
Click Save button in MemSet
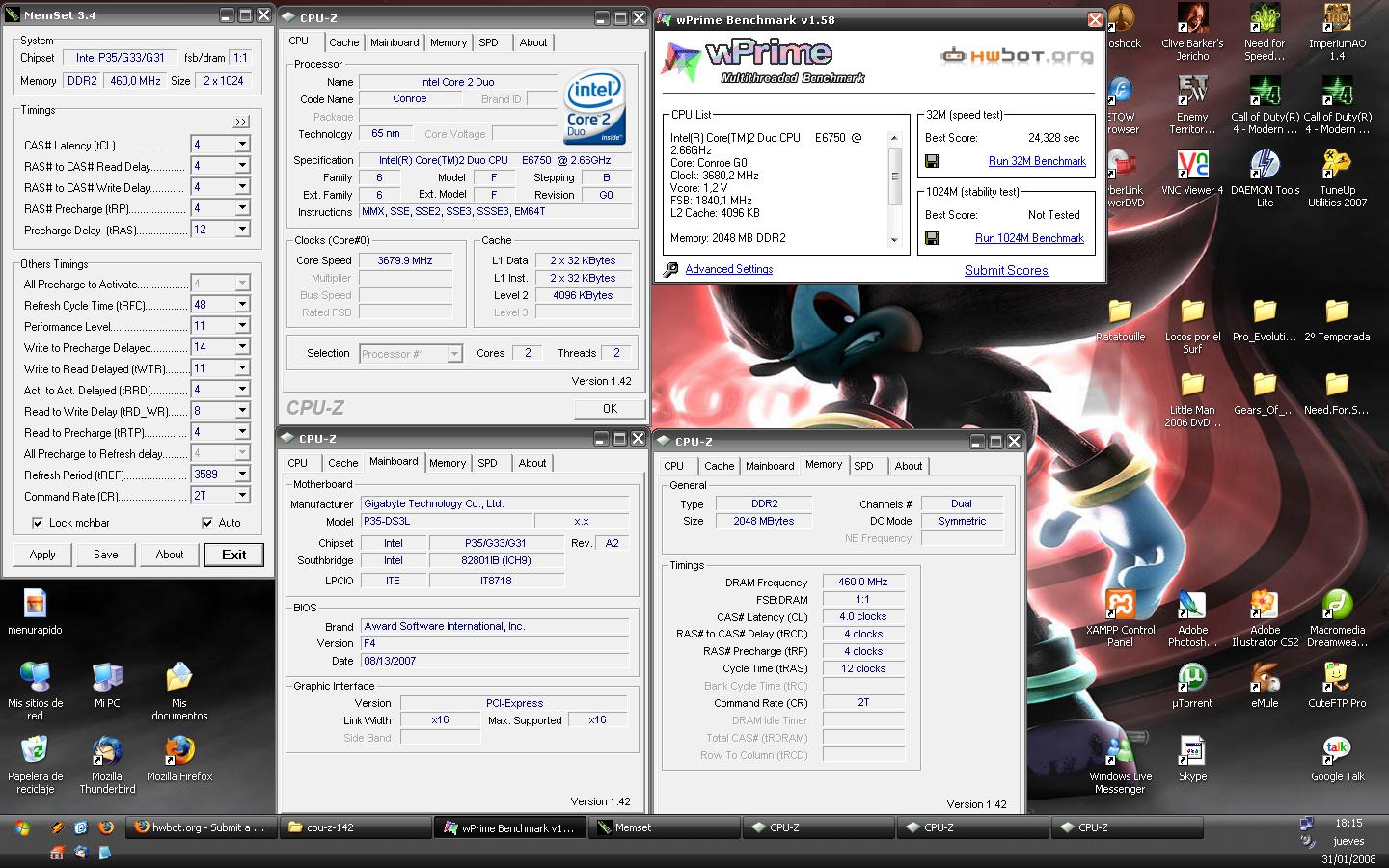106,555
